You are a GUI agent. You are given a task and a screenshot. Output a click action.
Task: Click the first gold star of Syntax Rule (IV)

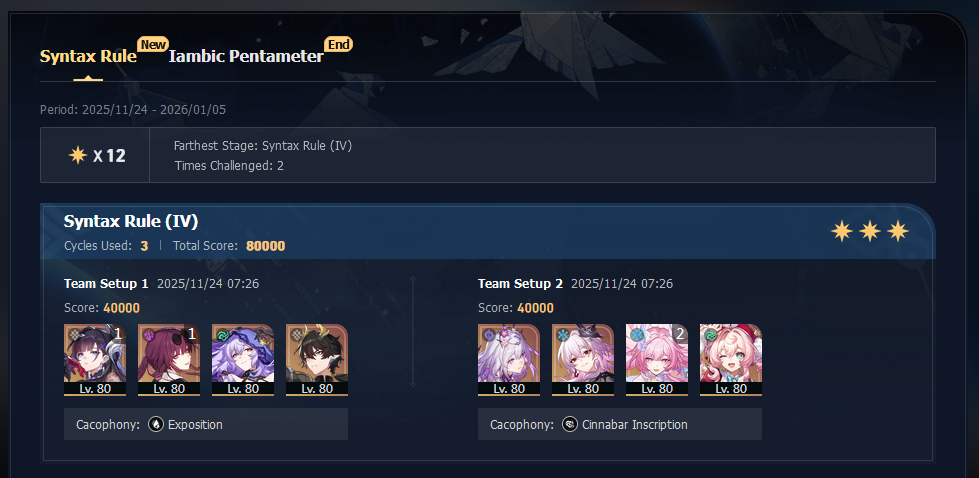point(842,232)
